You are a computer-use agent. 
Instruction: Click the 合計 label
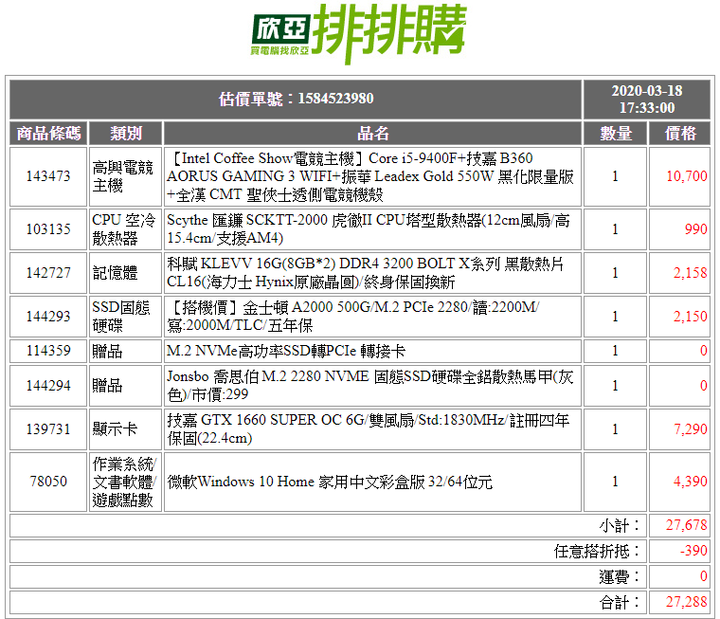pyautogui.click(x=619, y=602)
